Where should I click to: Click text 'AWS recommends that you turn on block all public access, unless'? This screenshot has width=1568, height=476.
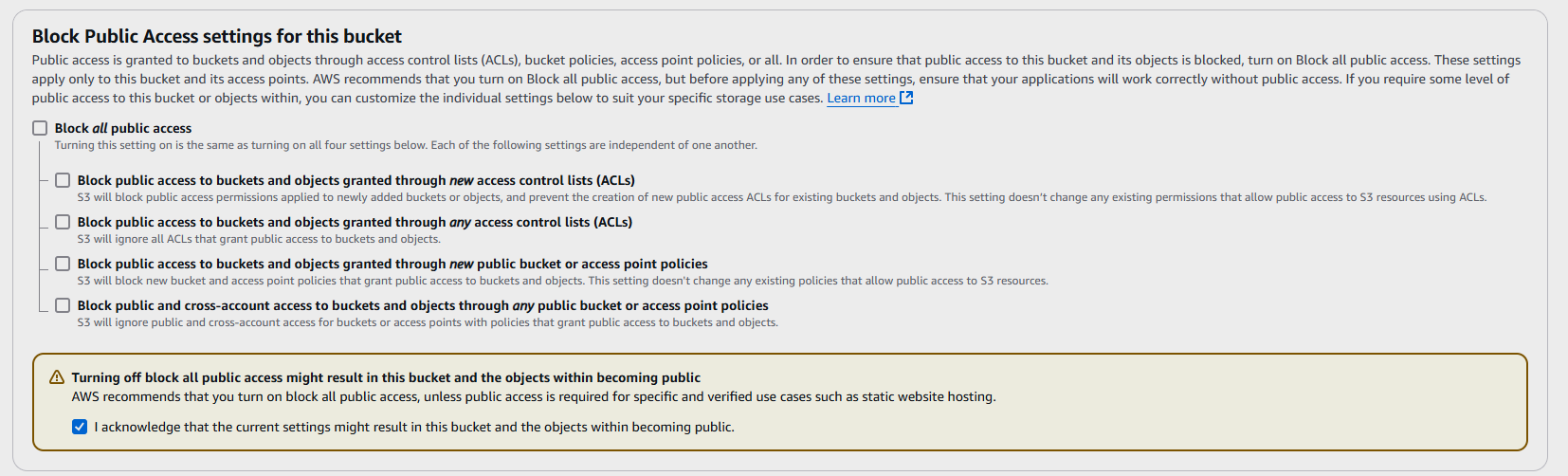534,396
